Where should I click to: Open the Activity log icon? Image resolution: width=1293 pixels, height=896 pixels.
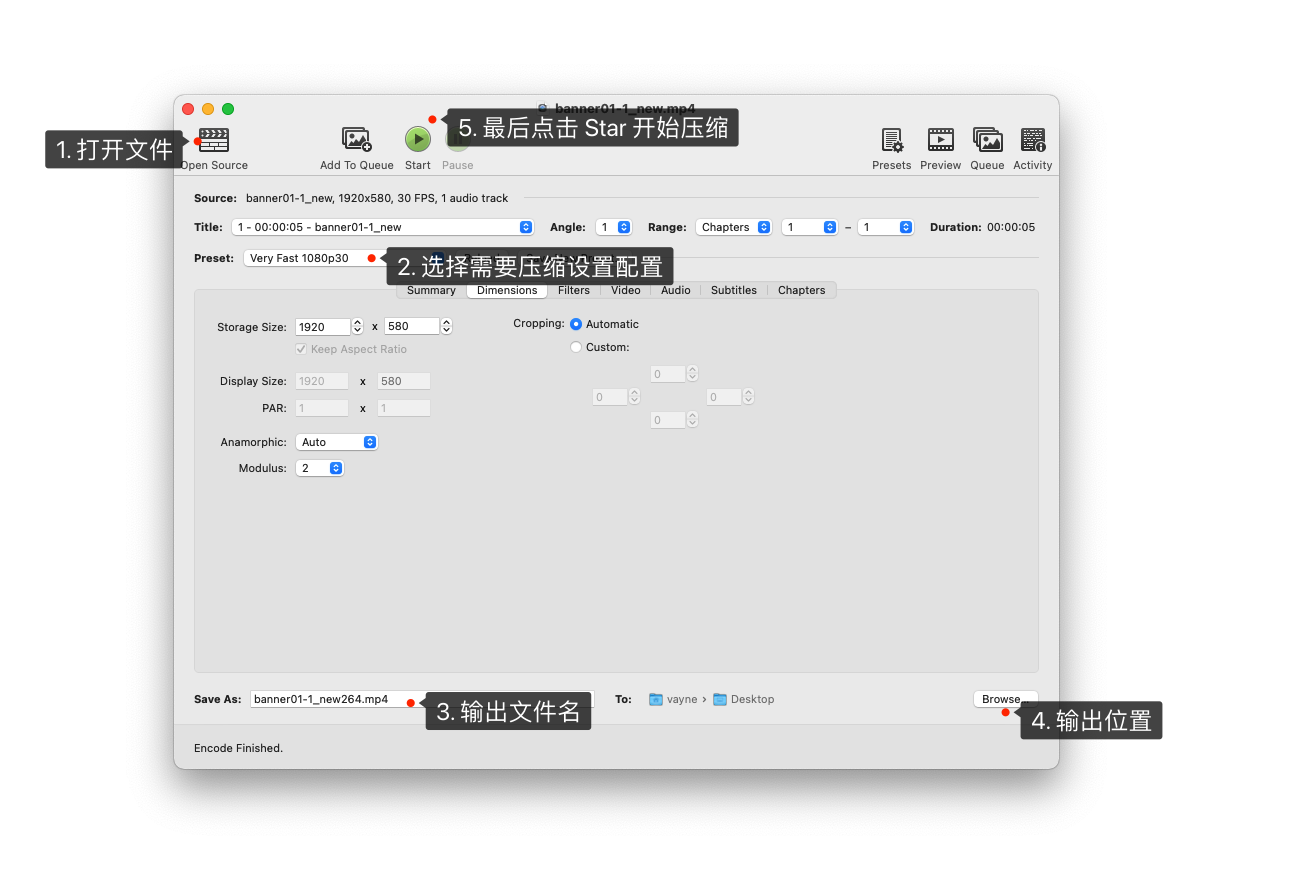(x=1033, y=140)
